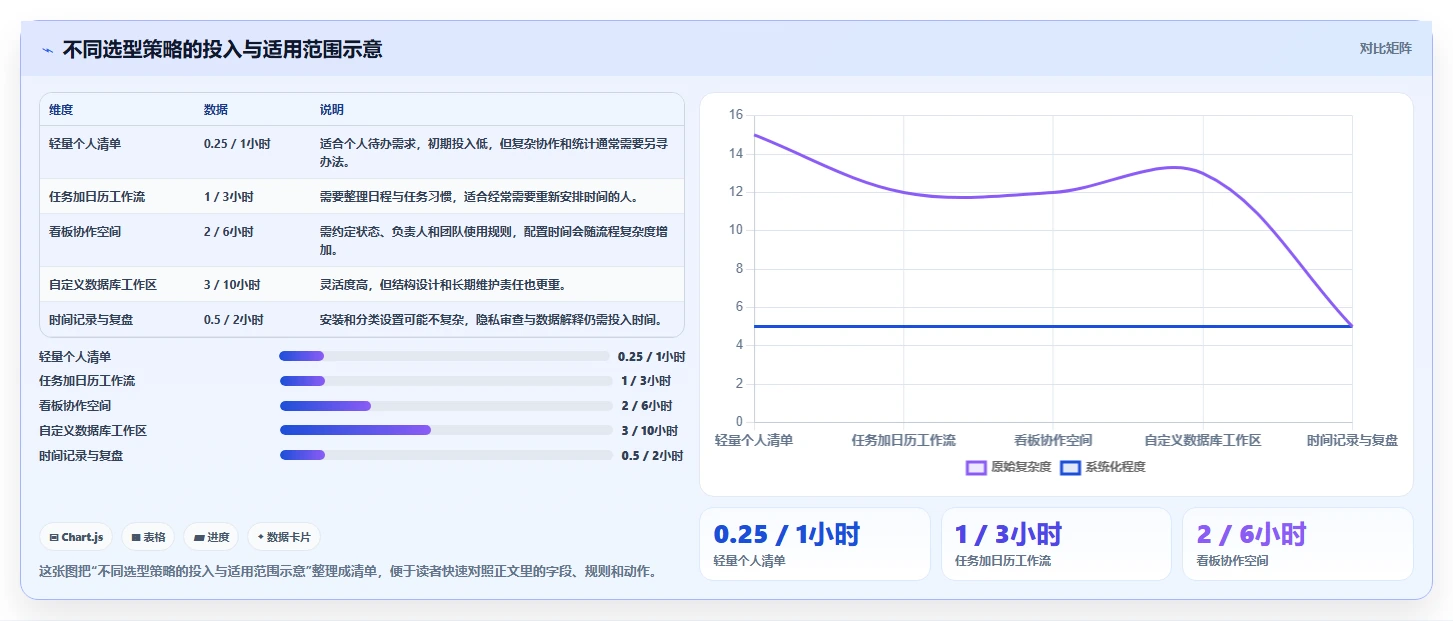The width and height of the screenshot is (1453, 621).
Task: Click the 任务加日历工作流 progress bar
Action: point(446,381)
